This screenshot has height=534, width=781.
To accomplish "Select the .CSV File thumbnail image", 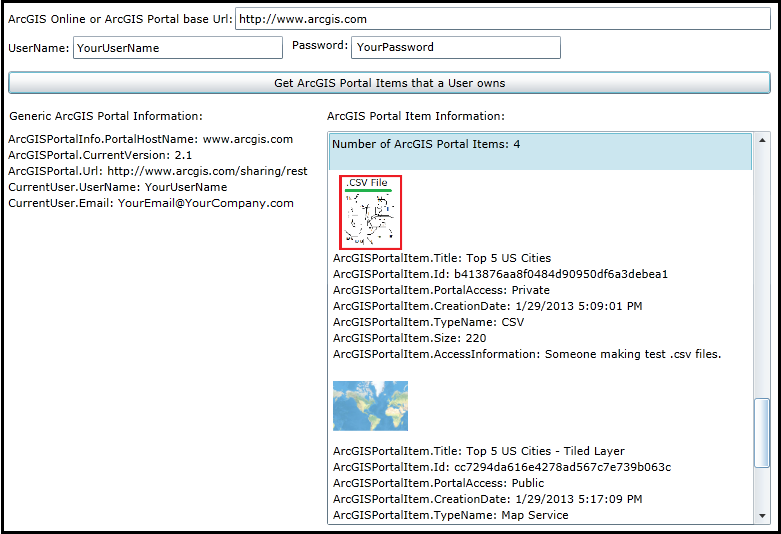I will coord(370,212).
